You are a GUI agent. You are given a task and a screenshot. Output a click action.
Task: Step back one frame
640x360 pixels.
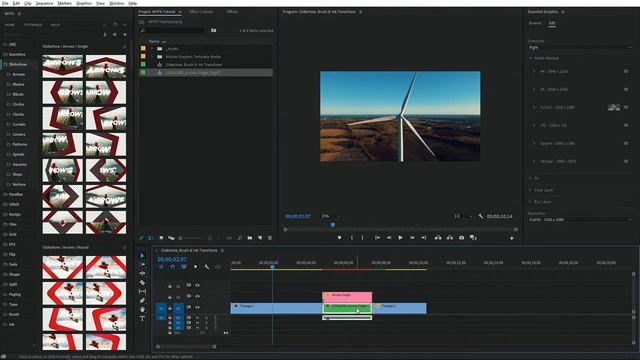pyautogui.click(x=389, y=238)
